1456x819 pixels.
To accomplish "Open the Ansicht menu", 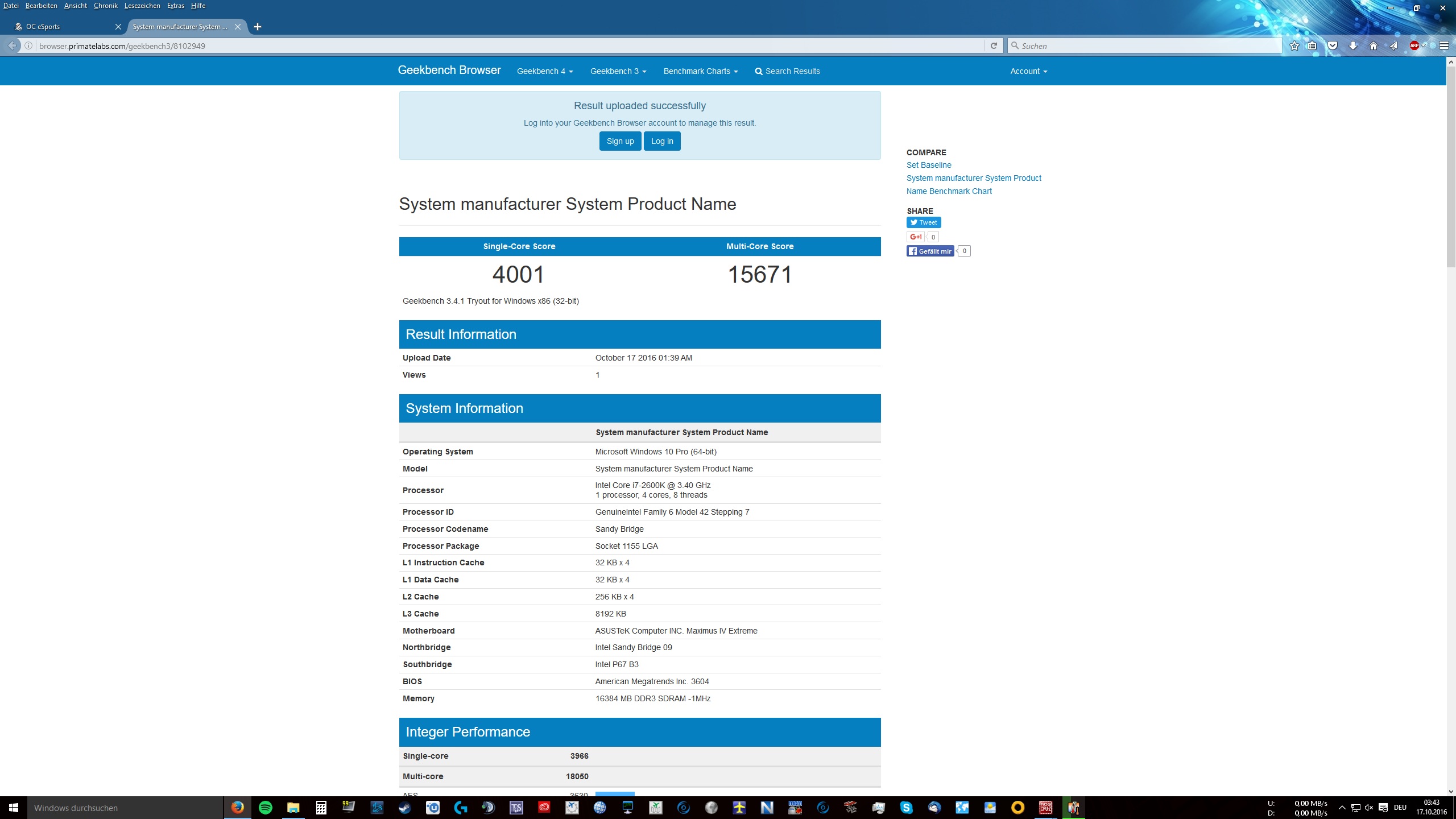I will click(x=75, y=6).
